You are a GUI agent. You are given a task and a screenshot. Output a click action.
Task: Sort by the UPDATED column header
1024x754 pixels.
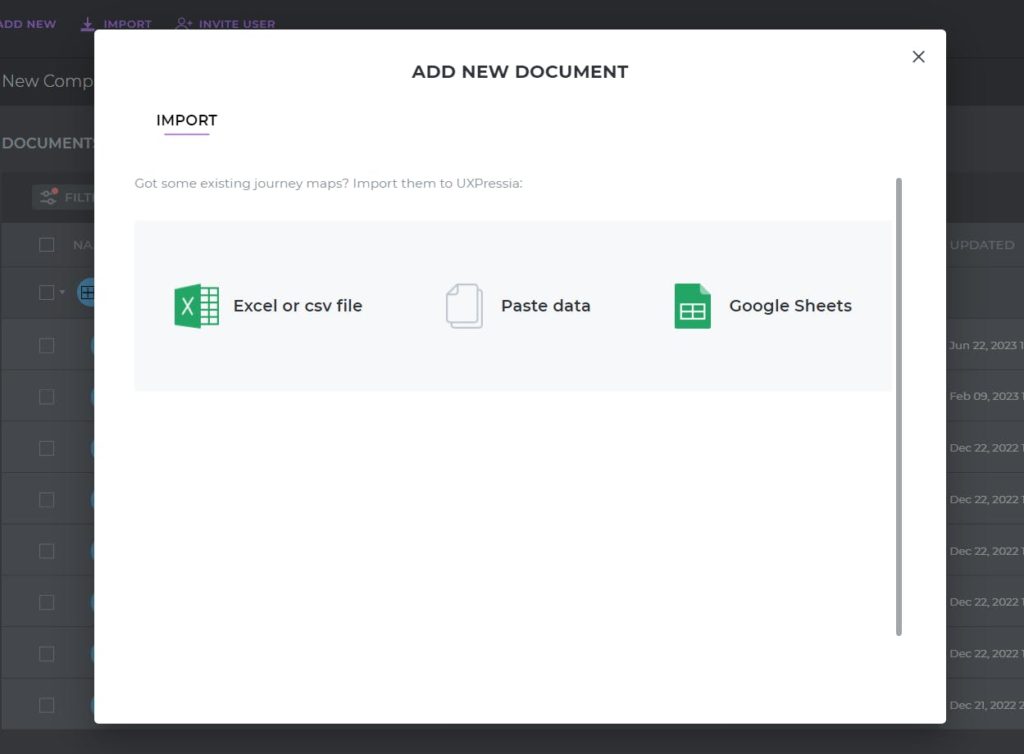click(x=982, y=245)
